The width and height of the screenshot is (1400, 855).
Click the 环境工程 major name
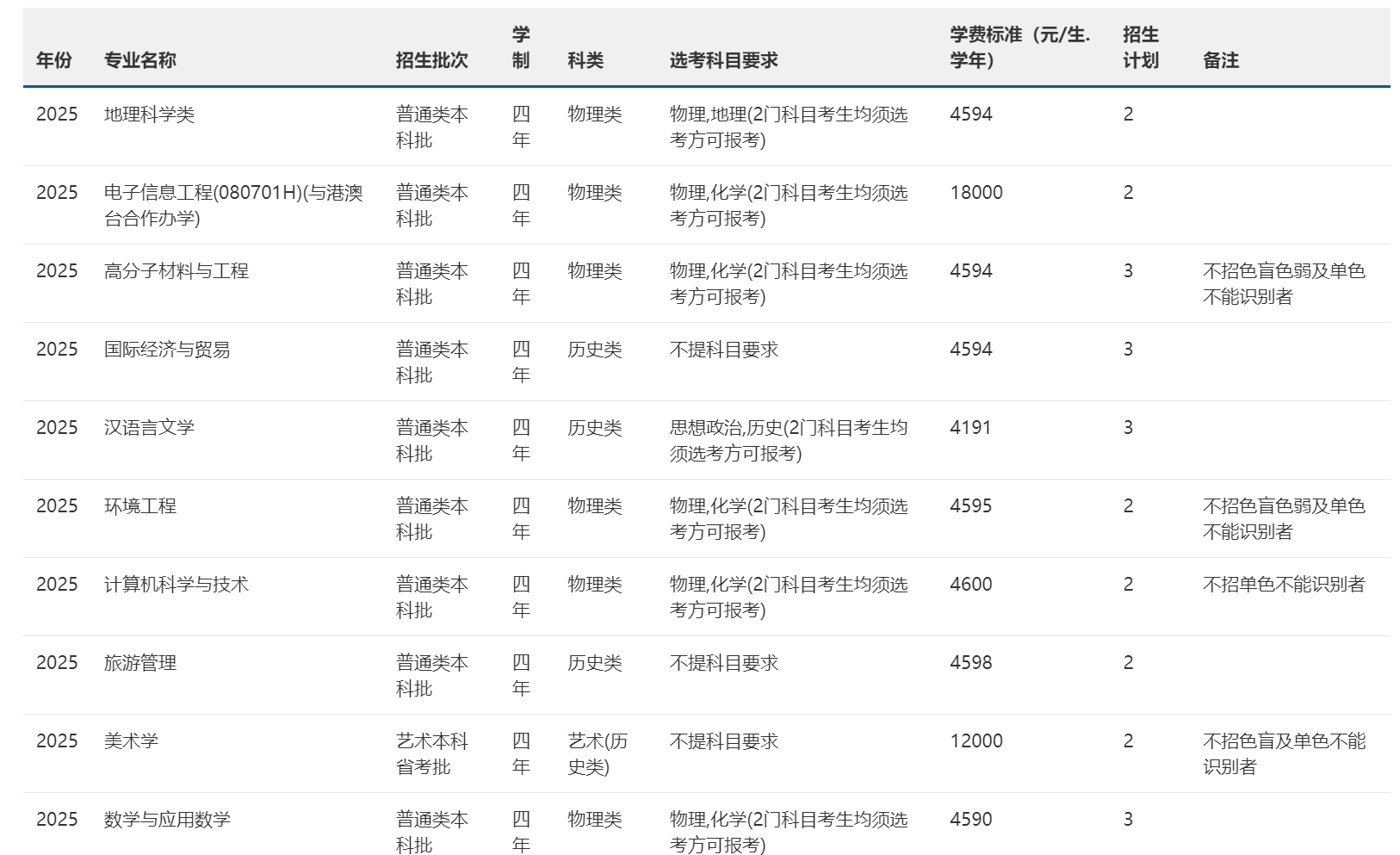[139, 506]
